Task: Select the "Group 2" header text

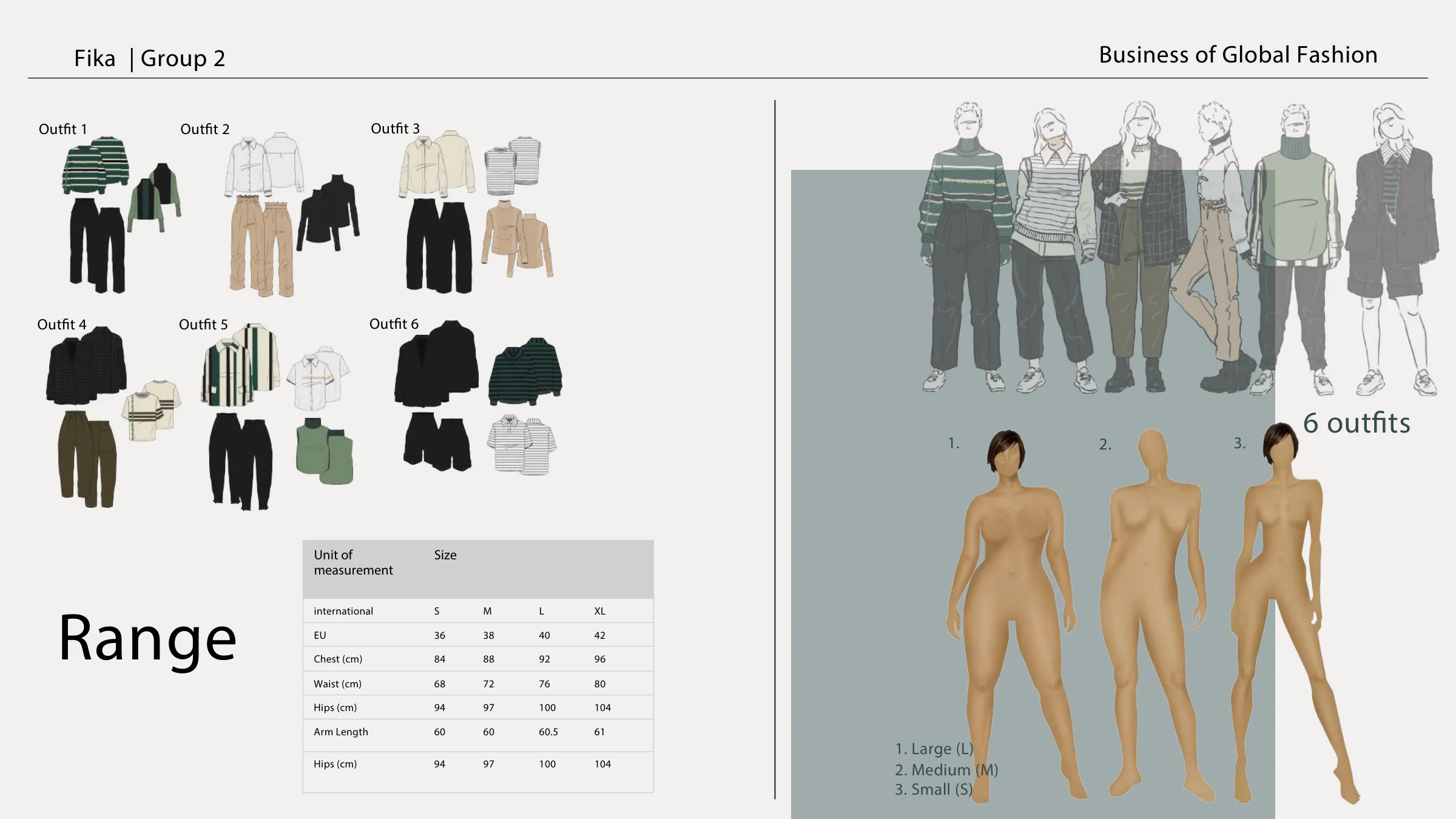Action: pos(183,58)
